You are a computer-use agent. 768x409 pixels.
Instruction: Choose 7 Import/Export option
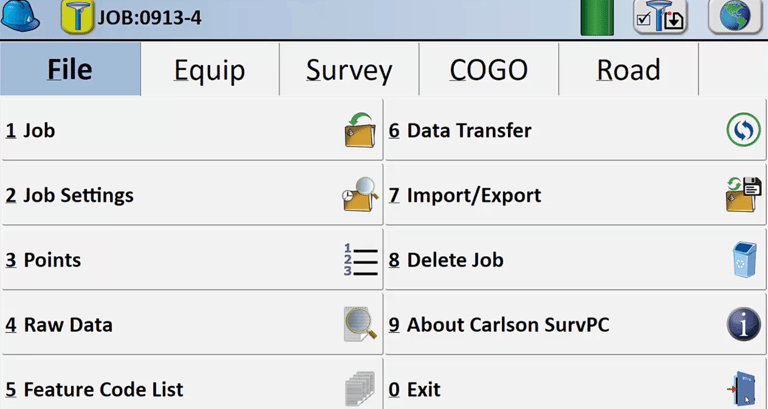[576, 195]
